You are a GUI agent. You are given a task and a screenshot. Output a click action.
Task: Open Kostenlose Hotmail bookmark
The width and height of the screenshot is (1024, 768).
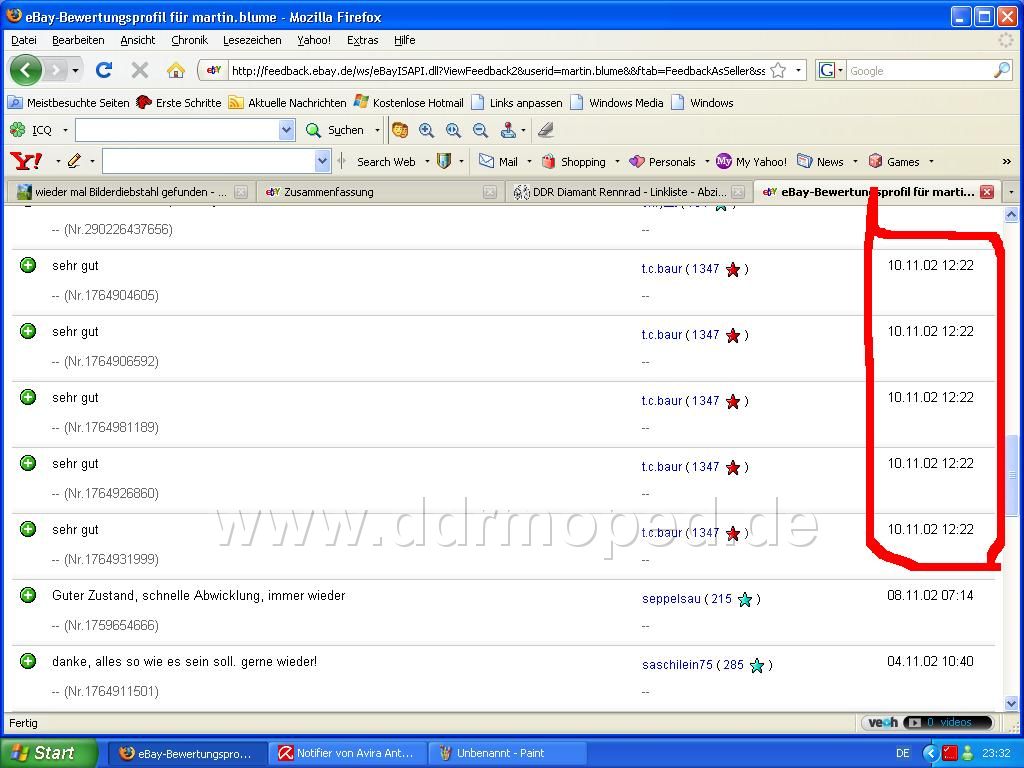click(409, 103)
